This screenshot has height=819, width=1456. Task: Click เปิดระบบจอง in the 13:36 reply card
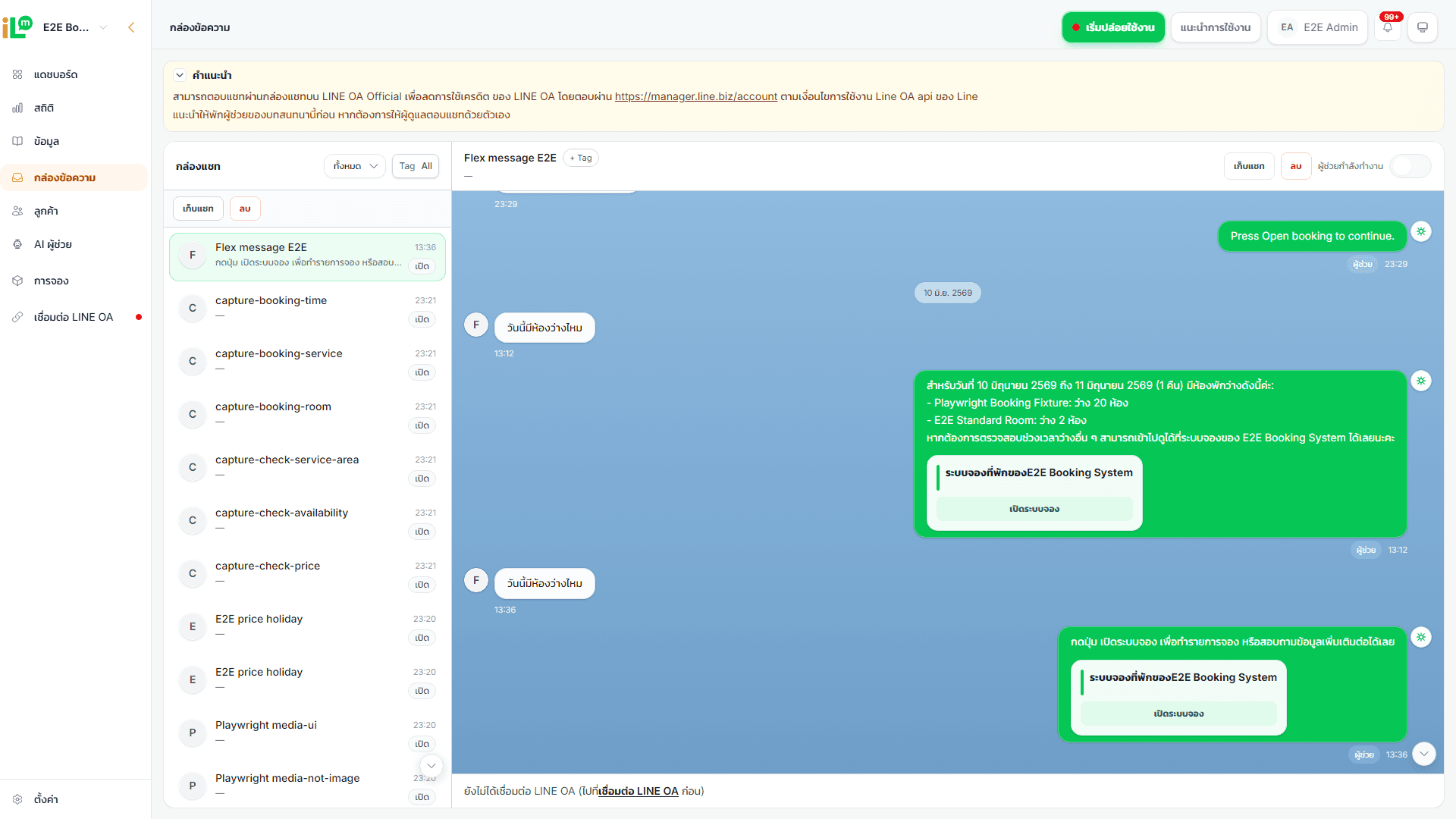1178,714
